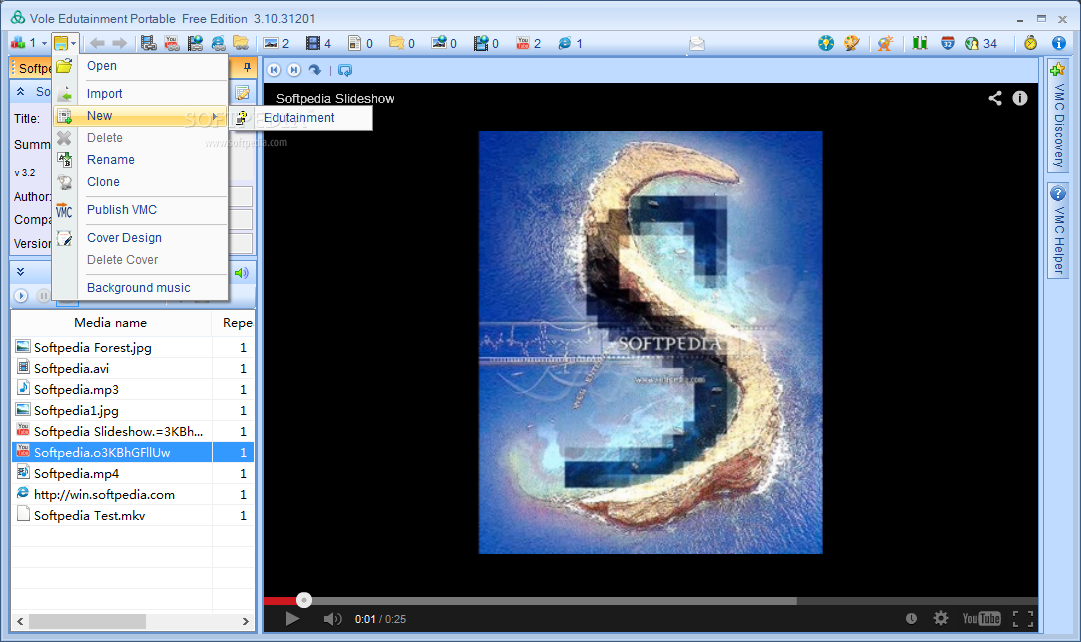1081x642 pixels.
Task: Open the New submenu entry
Action: pyautogui.click(x=140, y=116)
